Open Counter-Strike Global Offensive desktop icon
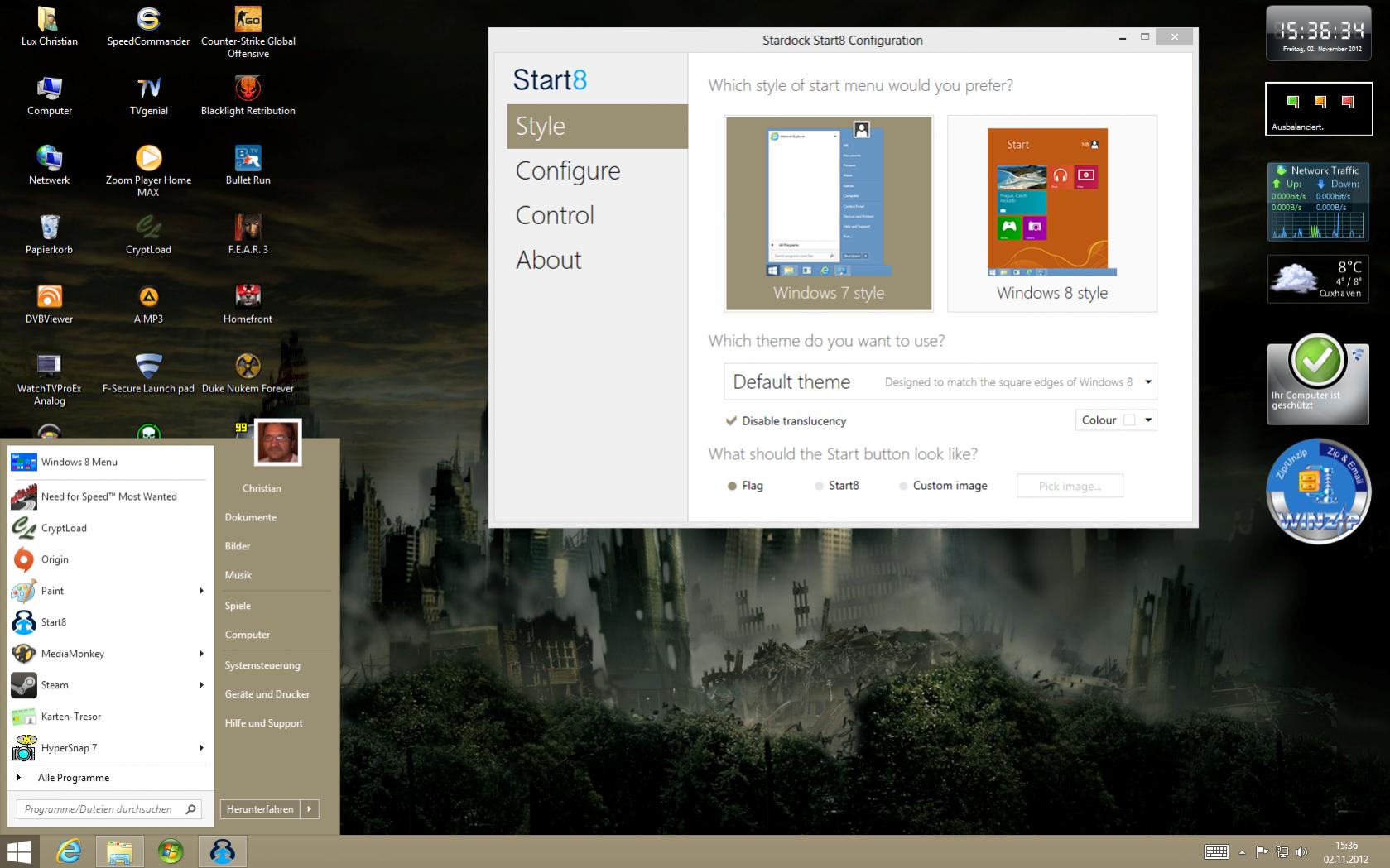 coord(248,33)
